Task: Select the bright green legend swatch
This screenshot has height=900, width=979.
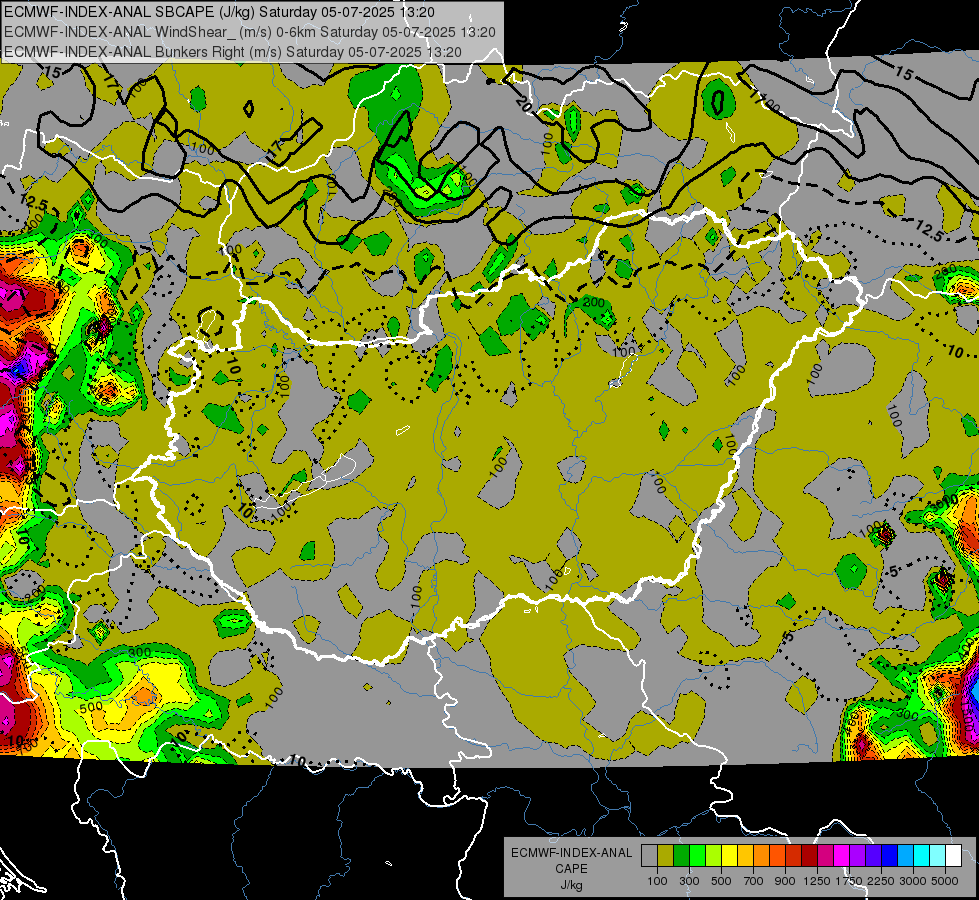Action: point(697,856)
